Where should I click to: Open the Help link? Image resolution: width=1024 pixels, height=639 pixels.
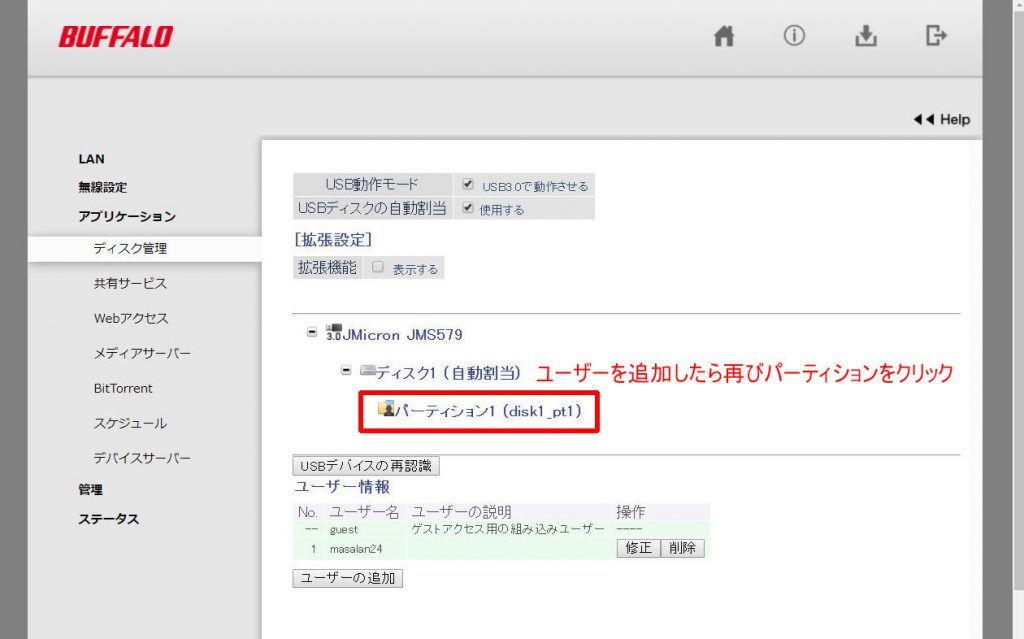941,119
